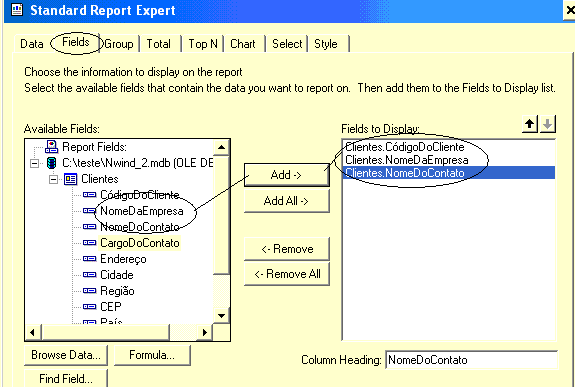
Task: Click the Clientes table icon
Action: pos(70,179)
